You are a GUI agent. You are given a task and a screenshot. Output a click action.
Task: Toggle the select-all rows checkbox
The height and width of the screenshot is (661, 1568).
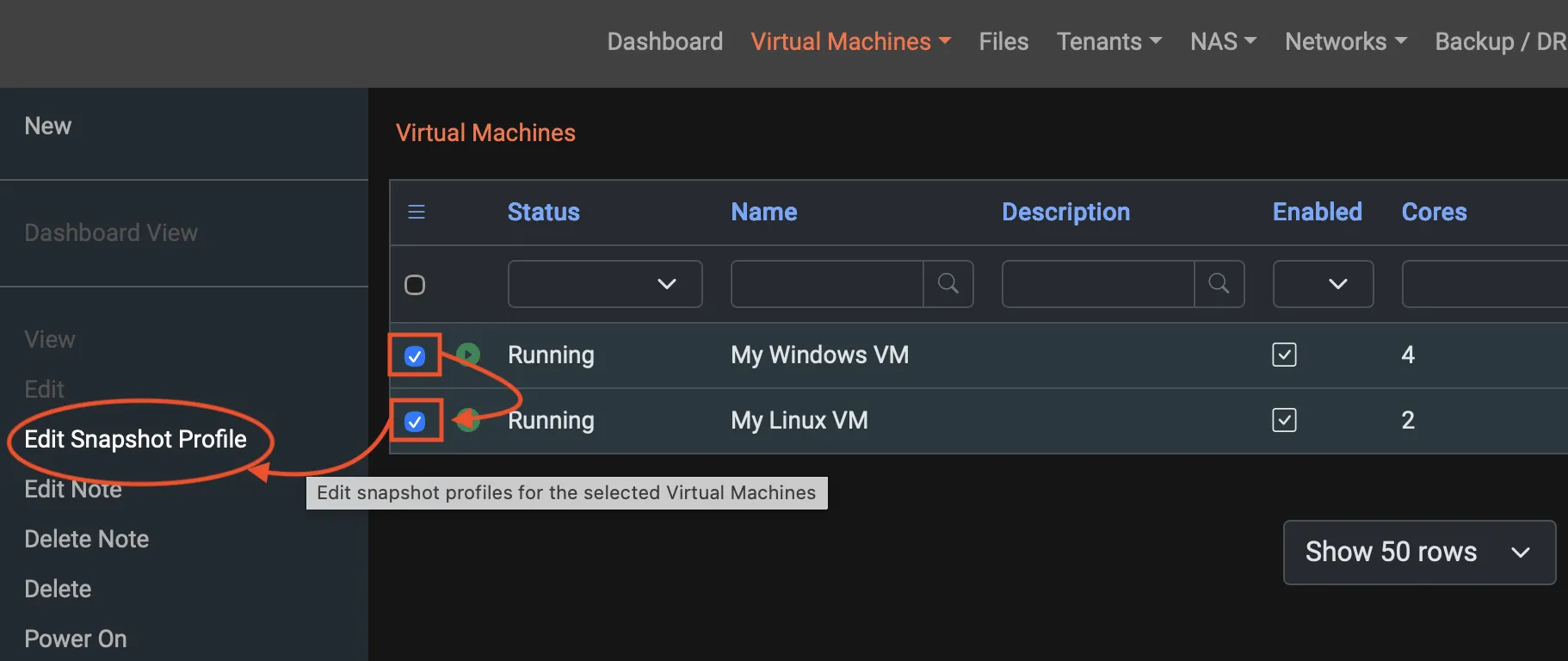click(x=415, y=285)
